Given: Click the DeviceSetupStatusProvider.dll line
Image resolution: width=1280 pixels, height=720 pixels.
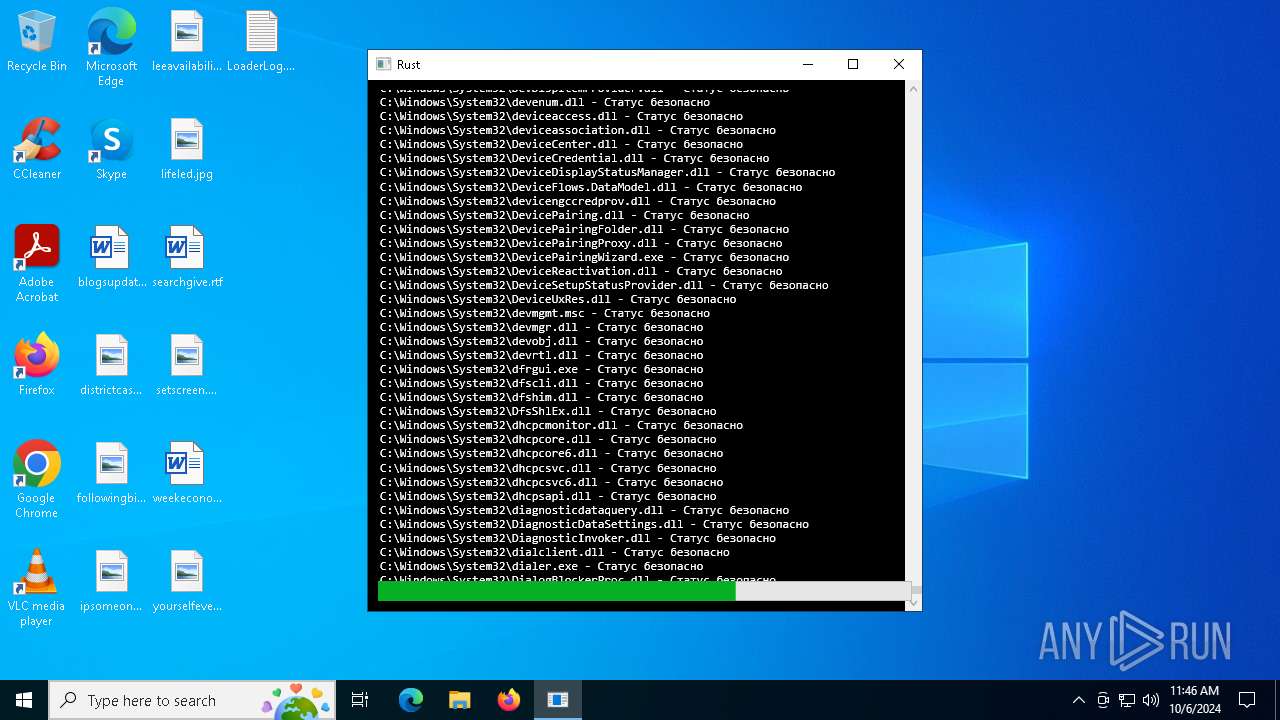Looking at the screenshot, I should click(x=604, y=285).
